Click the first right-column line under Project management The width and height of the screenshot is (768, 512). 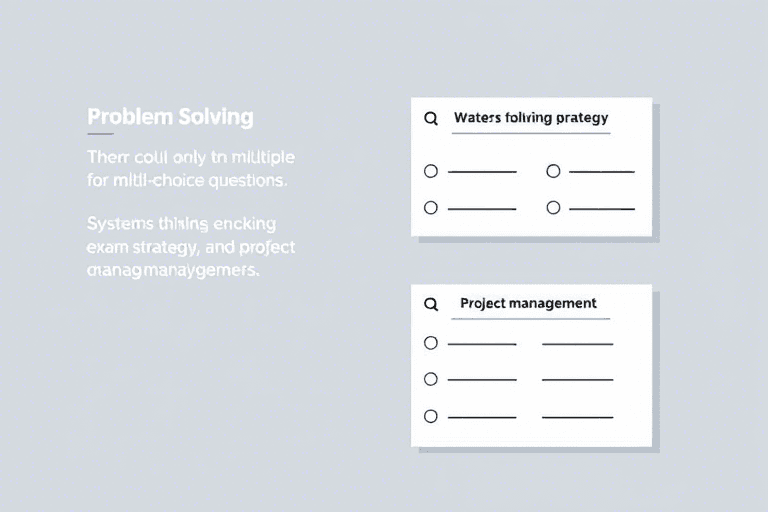click(x=577, y=344)
